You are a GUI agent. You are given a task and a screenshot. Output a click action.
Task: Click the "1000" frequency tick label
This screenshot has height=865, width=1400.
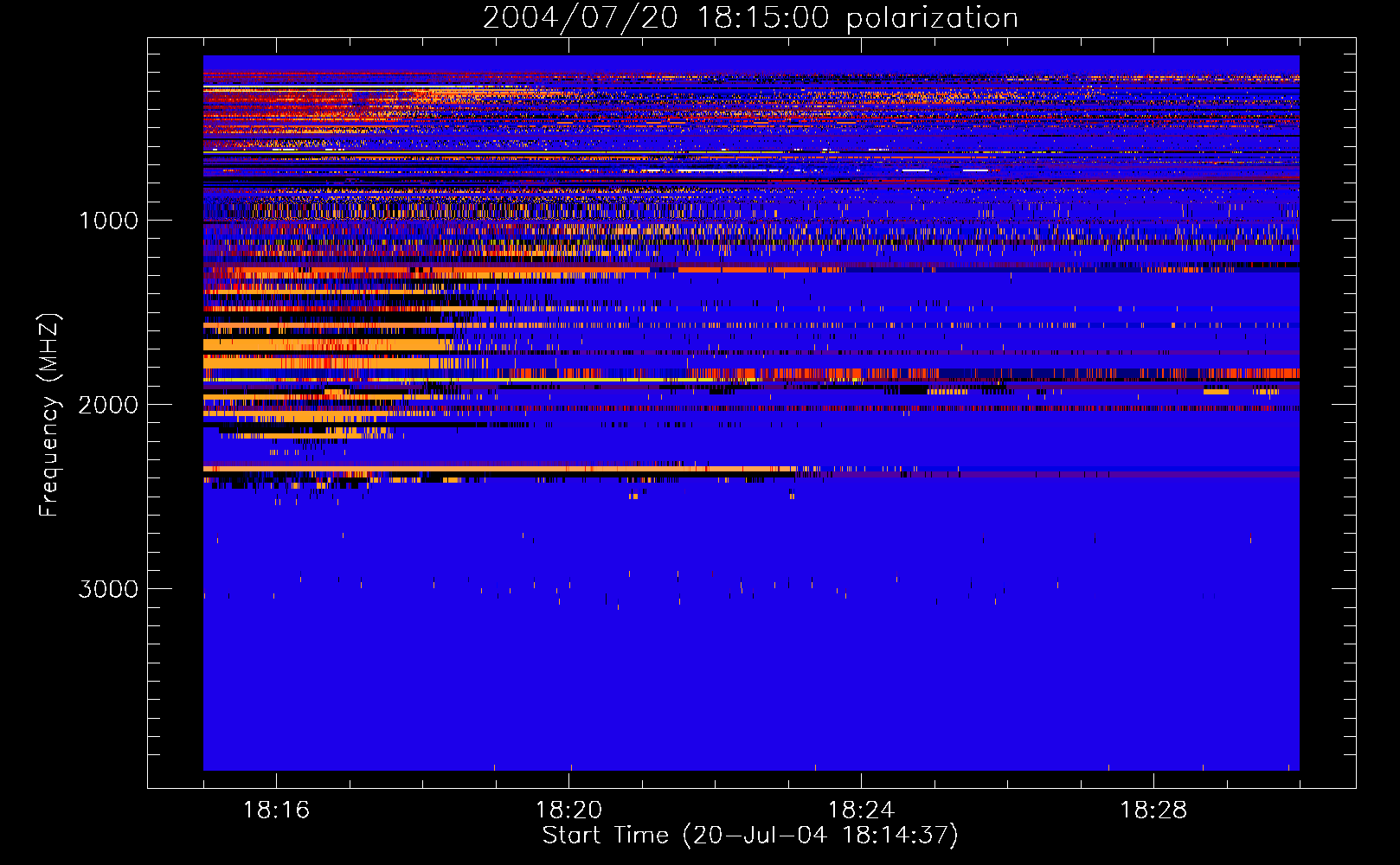coord(108,221)
